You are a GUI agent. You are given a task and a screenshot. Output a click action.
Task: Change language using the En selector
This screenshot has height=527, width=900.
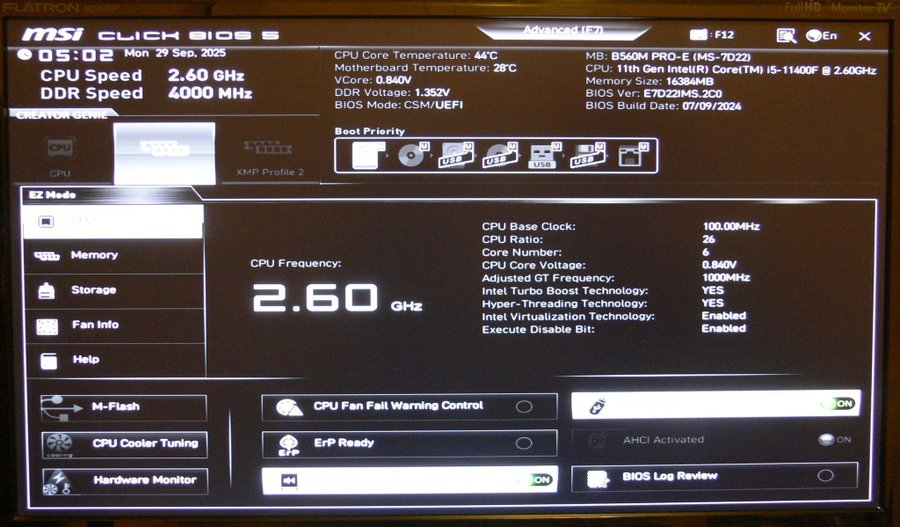[x=821, y=35]
